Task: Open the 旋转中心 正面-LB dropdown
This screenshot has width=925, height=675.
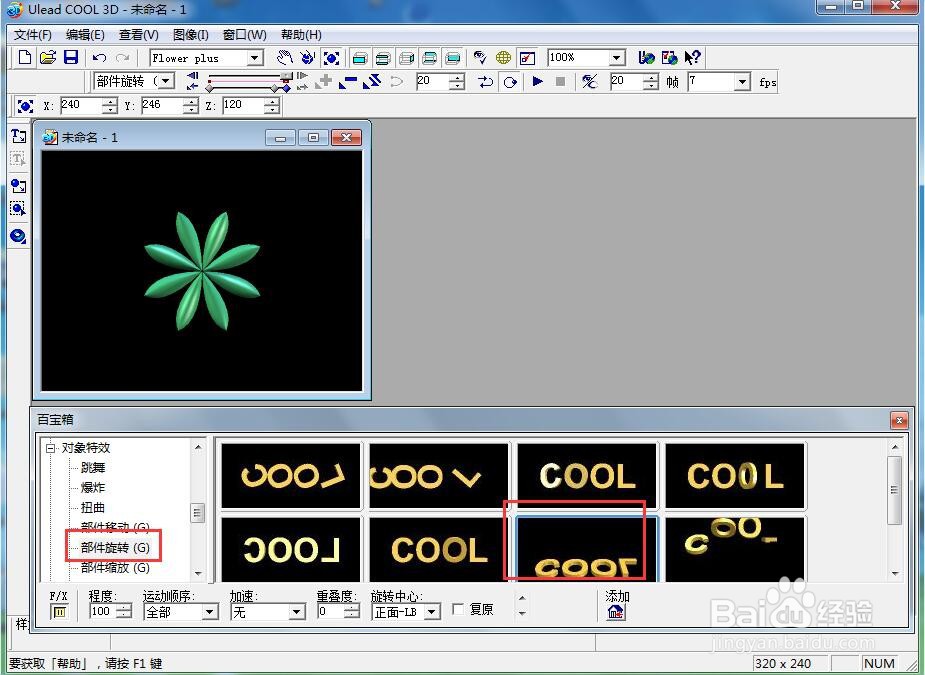Action: (x=432, y=612)
